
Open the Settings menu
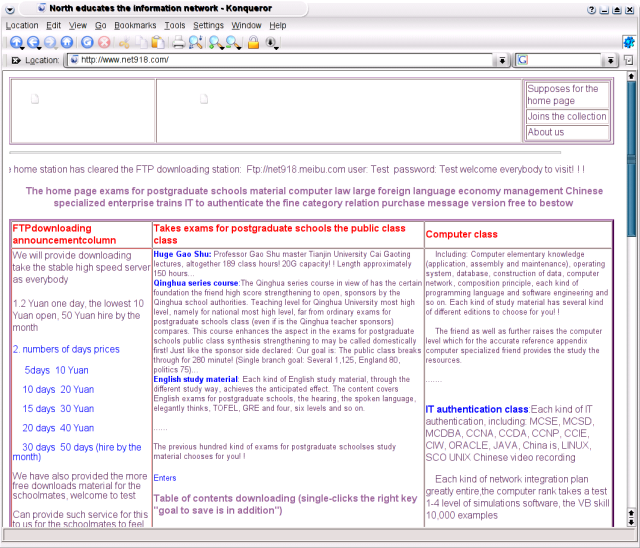coord(208,25)
